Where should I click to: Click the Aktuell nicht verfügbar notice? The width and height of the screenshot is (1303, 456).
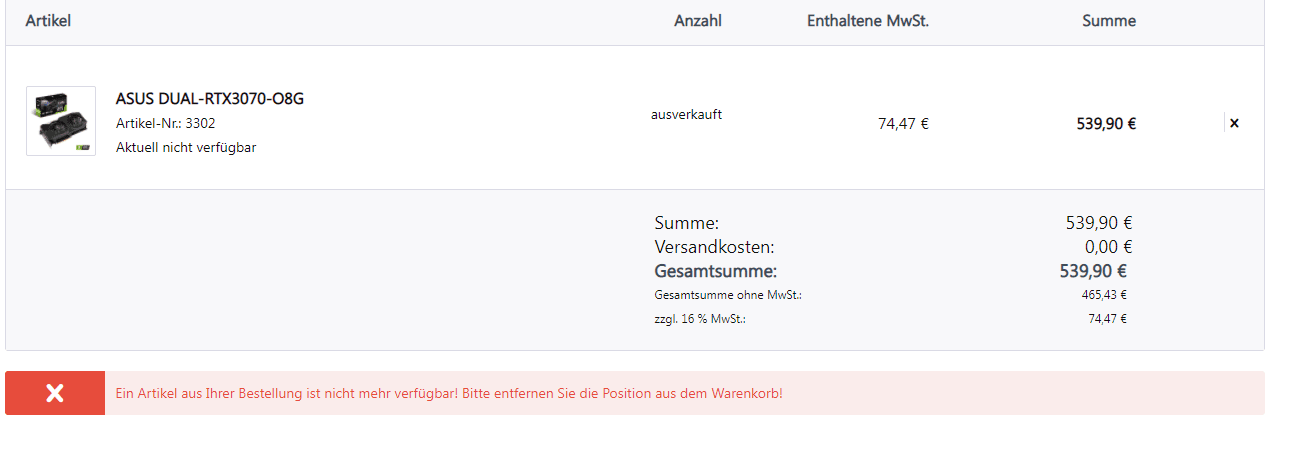186,148
